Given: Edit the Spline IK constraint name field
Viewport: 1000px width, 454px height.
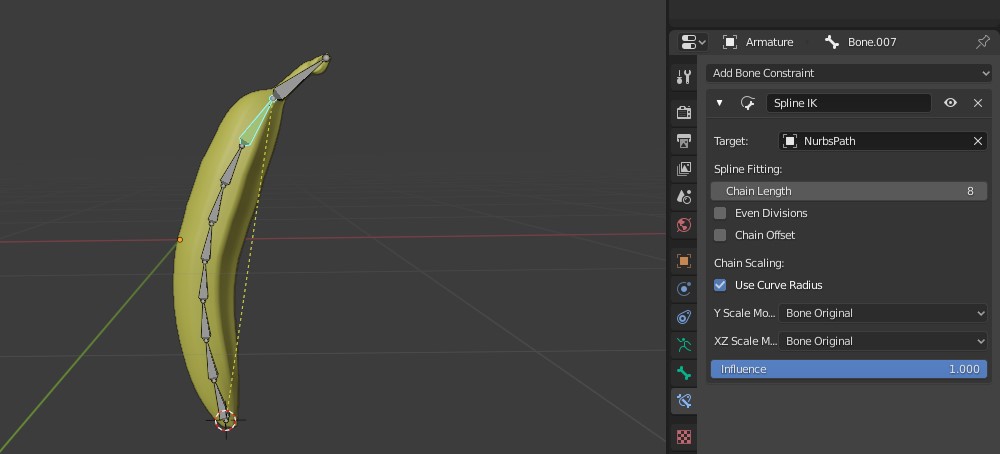Looking at the screenshot, I should (x=849, y=103).
